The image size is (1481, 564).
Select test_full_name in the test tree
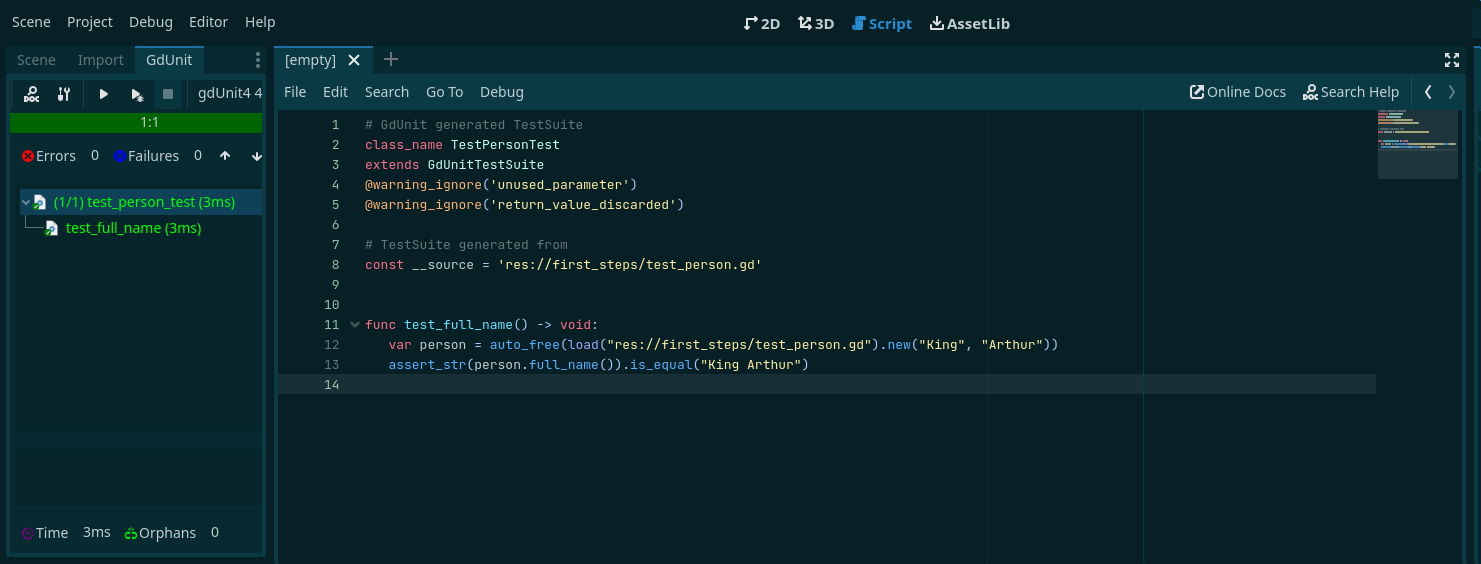(133, 228)
